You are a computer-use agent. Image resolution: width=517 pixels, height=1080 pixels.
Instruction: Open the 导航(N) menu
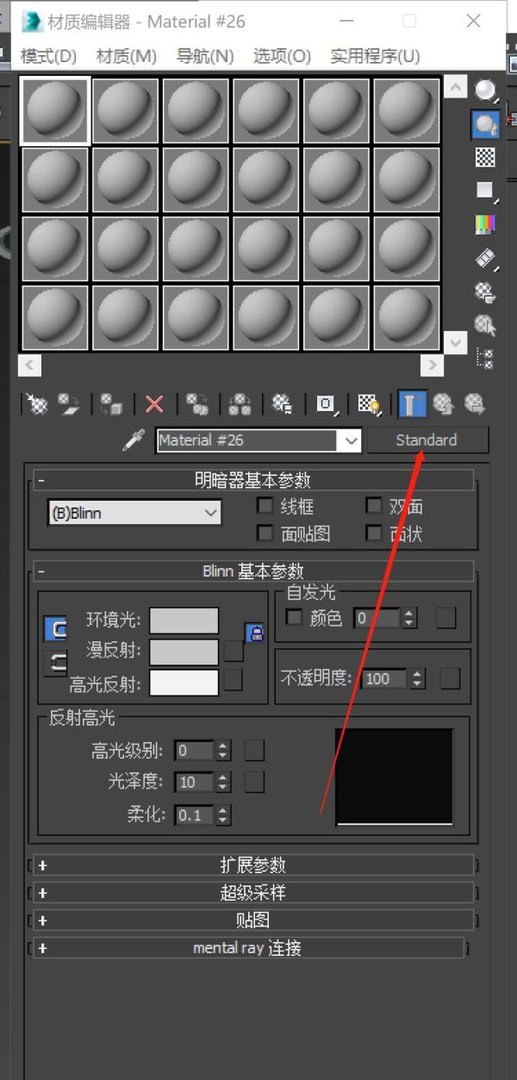205,56
